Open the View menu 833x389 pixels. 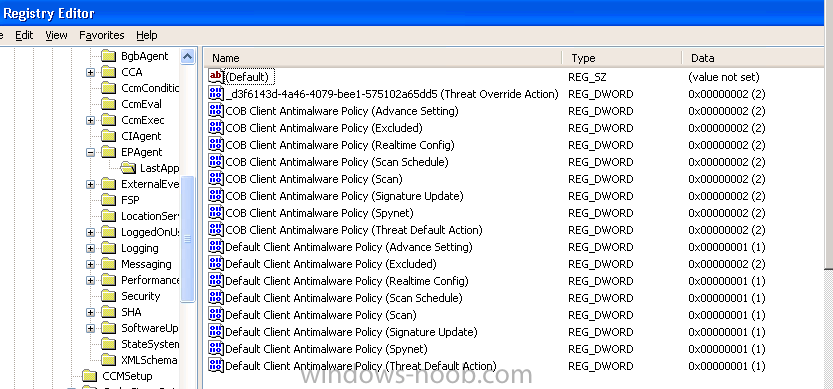(56, 35)
